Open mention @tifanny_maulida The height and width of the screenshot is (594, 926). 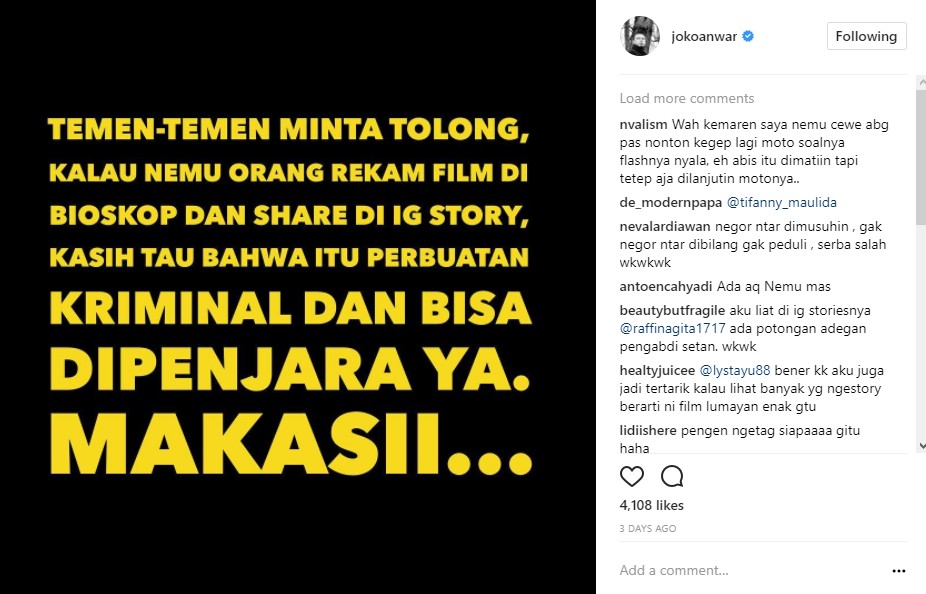781,203
